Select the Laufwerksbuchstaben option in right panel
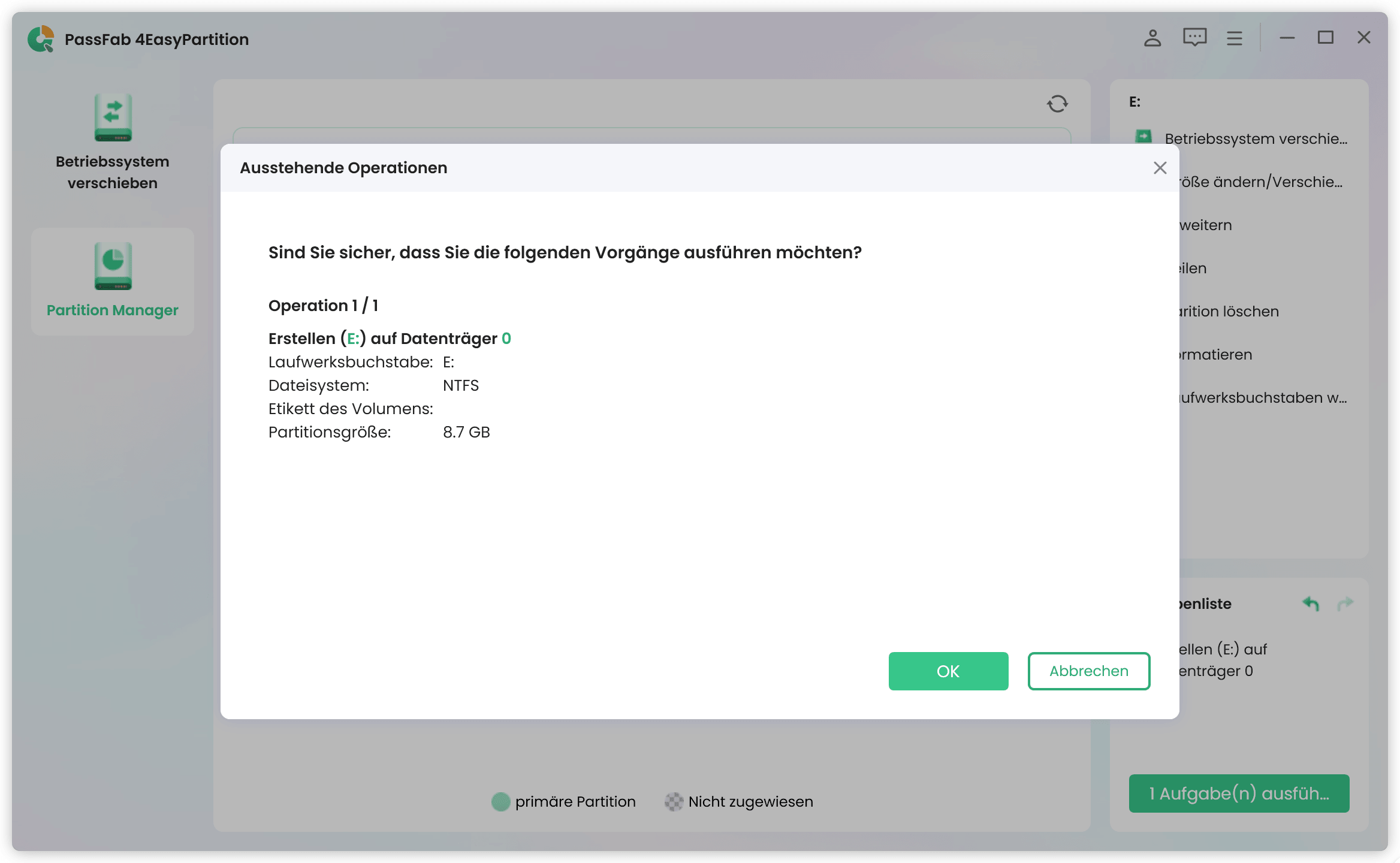Image resolution: width=1400 pixels, height=863 pixels. pos(1262,397)
